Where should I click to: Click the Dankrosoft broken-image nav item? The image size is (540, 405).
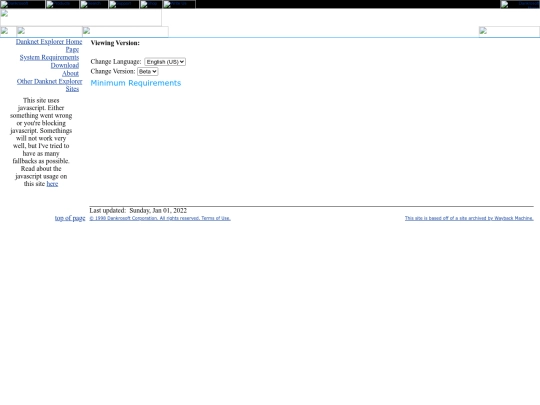tap(23, 4)
